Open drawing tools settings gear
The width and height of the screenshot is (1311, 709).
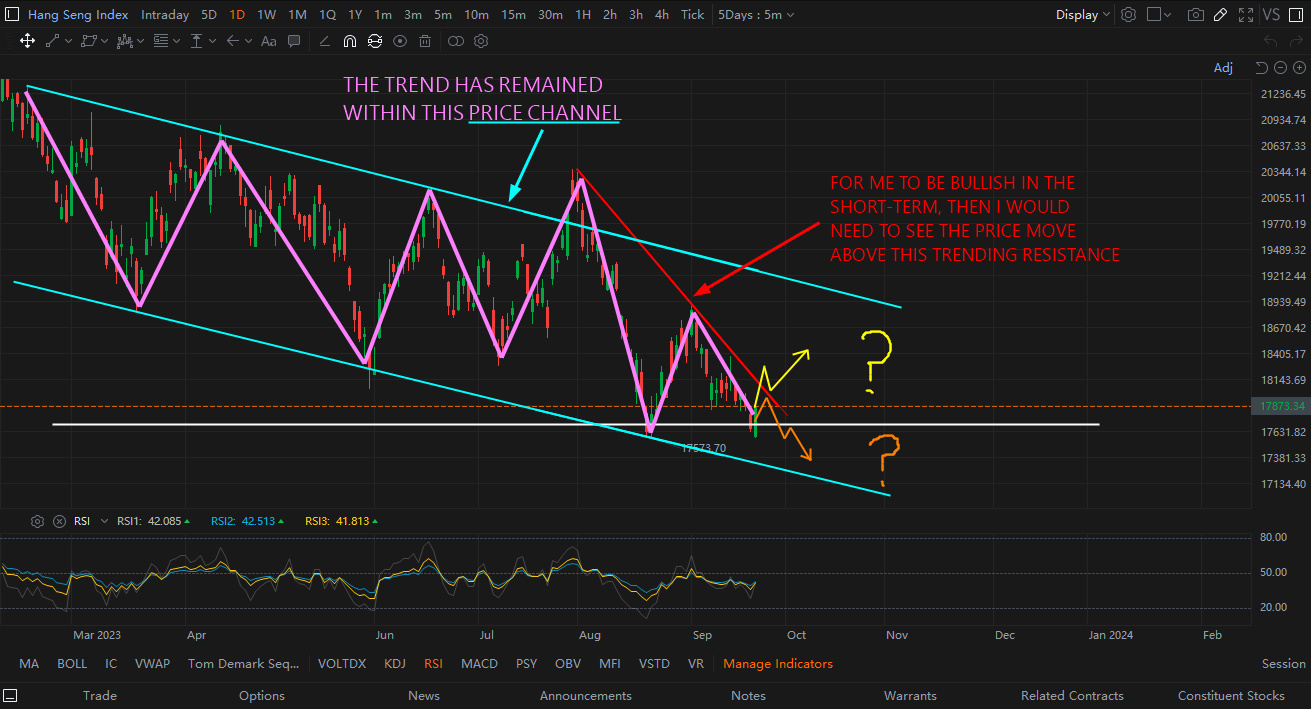pos(481,41)
